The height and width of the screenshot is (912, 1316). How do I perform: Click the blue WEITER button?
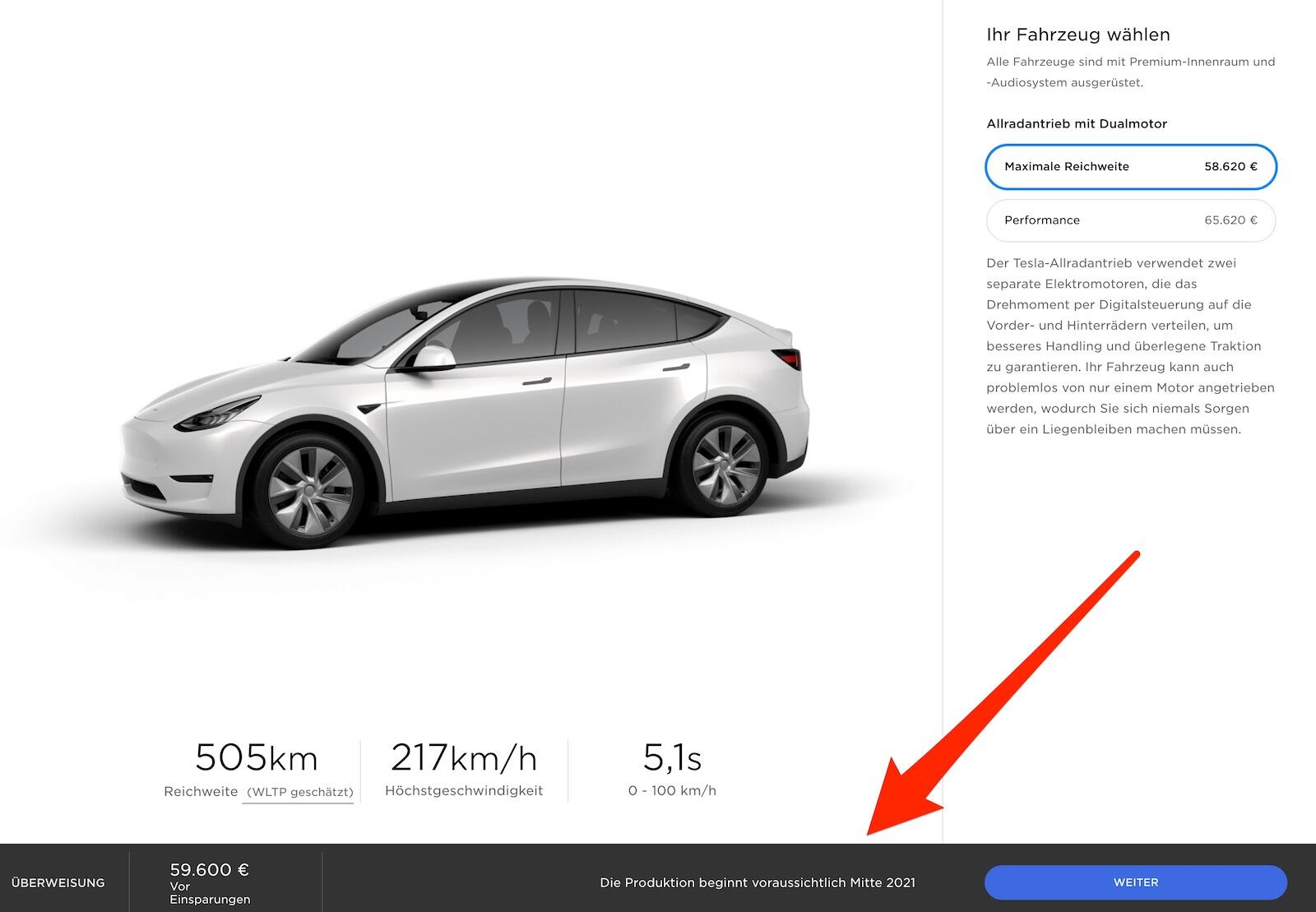point(1135,882)
